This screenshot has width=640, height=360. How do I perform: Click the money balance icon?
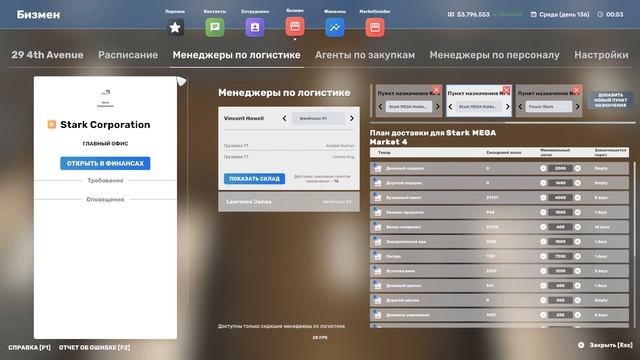click(451, 14)
